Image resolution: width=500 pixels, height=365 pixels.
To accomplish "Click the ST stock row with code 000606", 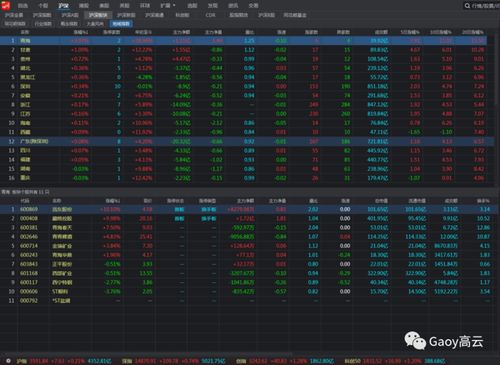I will point(247,291).
